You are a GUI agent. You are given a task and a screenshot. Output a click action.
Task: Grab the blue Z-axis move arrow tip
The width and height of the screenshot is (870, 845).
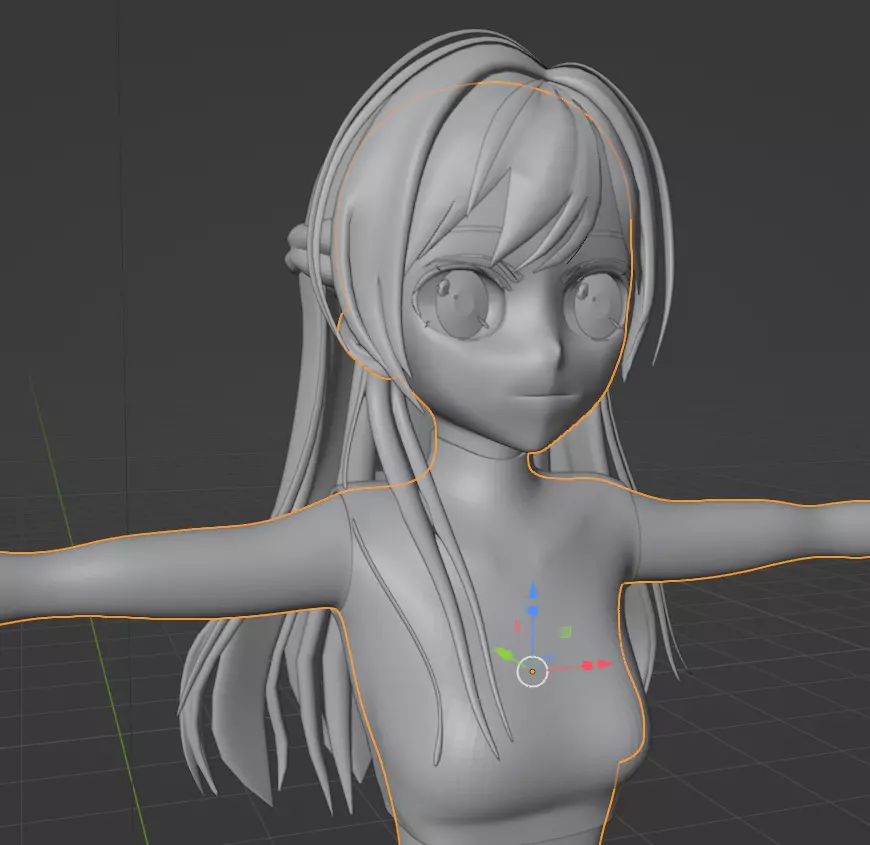tap(533, 589)
